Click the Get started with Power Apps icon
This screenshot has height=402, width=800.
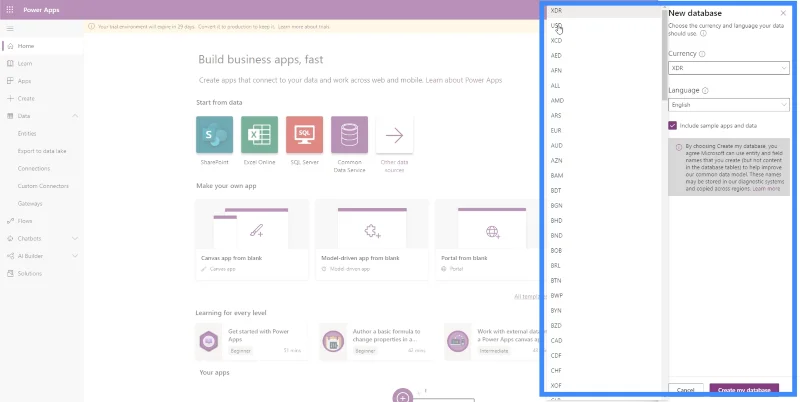click(209, 341)
